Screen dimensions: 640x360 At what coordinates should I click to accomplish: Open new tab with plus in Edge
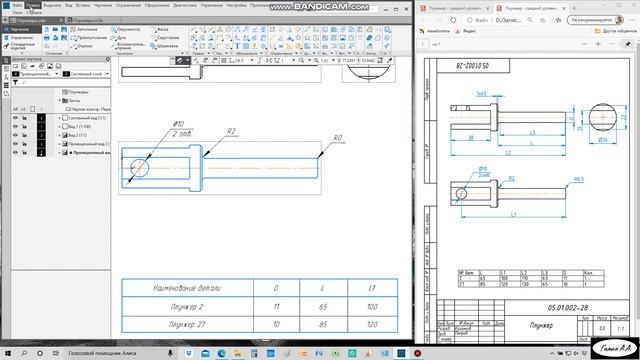tap(575, 8)
